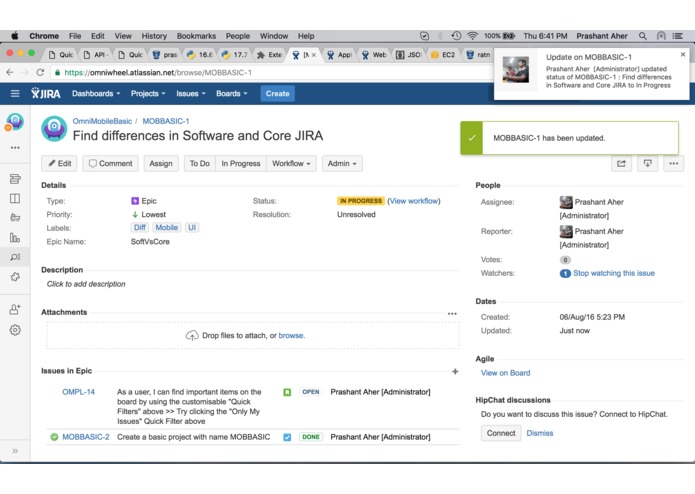Screen dimensions: 695x494
Task: Click the add user icon in sidebar
Action: click(15, 309)
